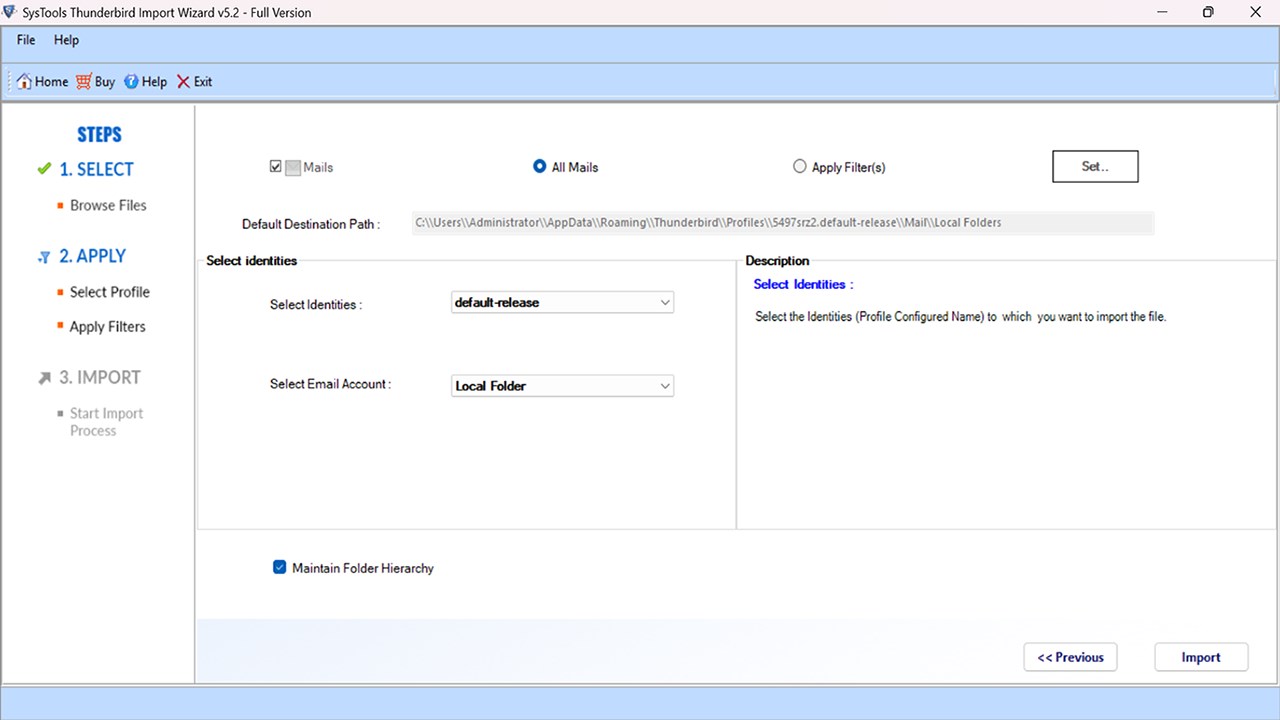Click the 2. APPLY step heading
This screenshot has height=720, width=1280.
(92, 256)
